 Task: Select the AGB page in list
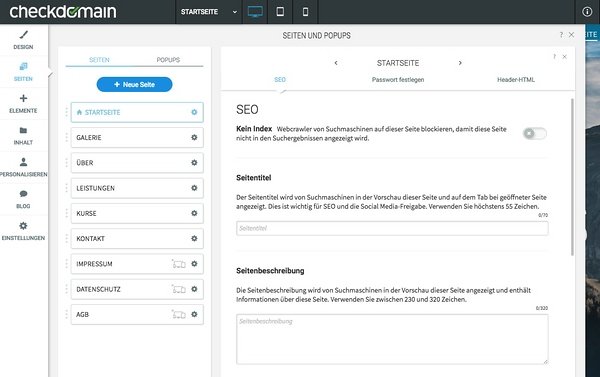137,314
